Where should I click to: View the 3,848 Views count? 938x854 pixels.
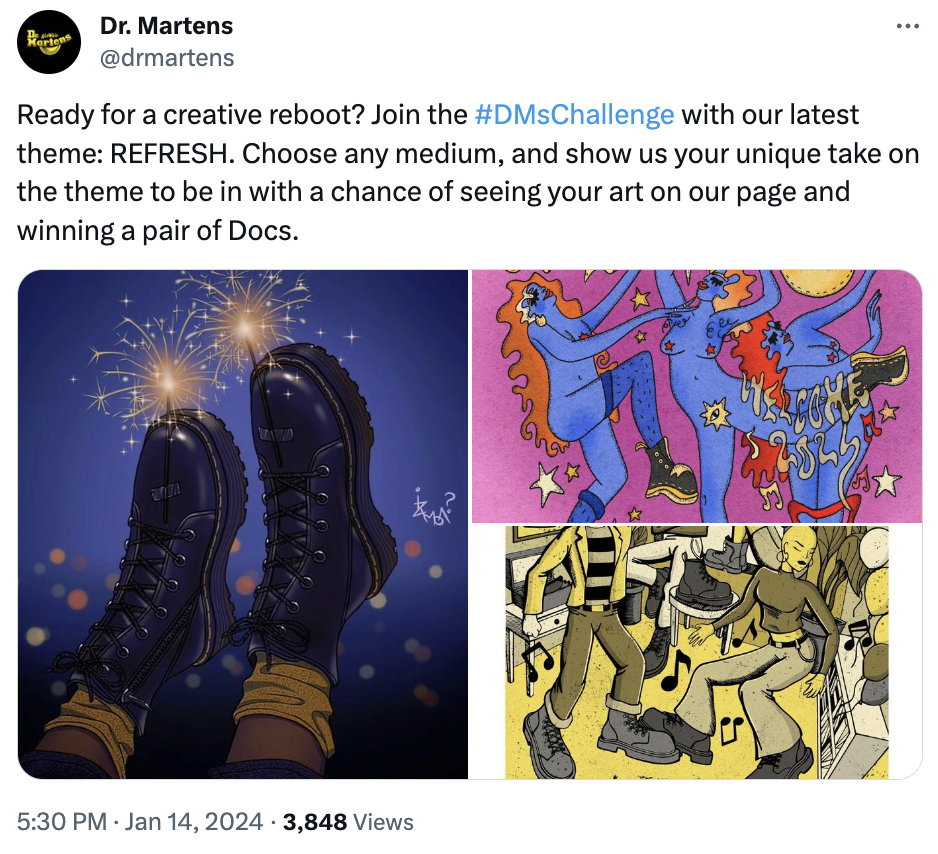348,822
